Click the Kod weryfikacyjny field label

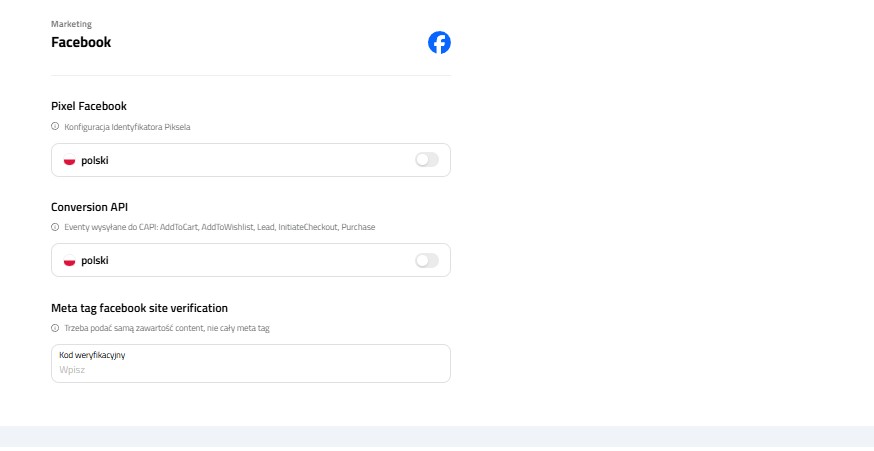(92, 355)
